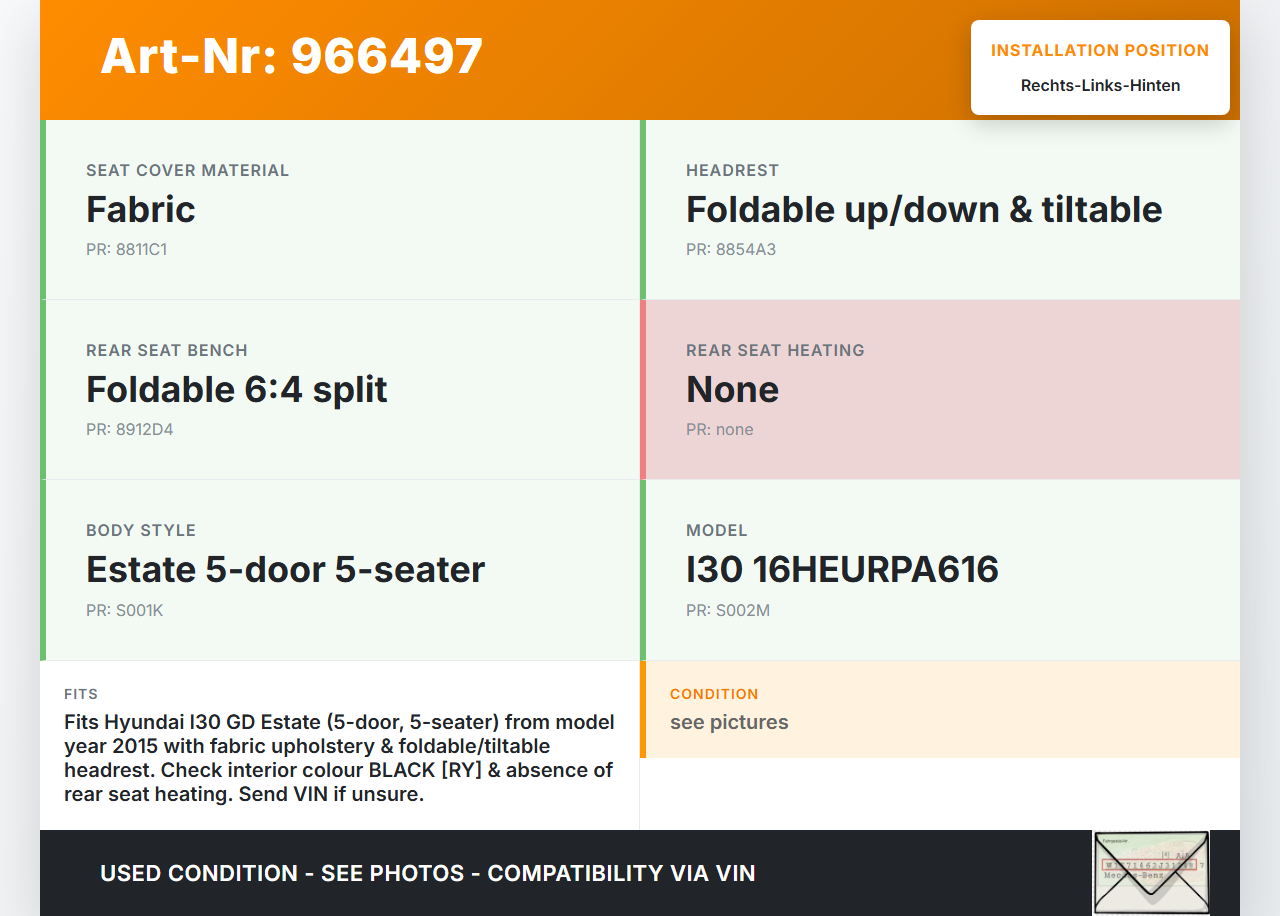The width and height of the screenshot is (1280, 916).
Task: Select 'Estate 5-door 5-seater' value
Action: click(286, 569)
